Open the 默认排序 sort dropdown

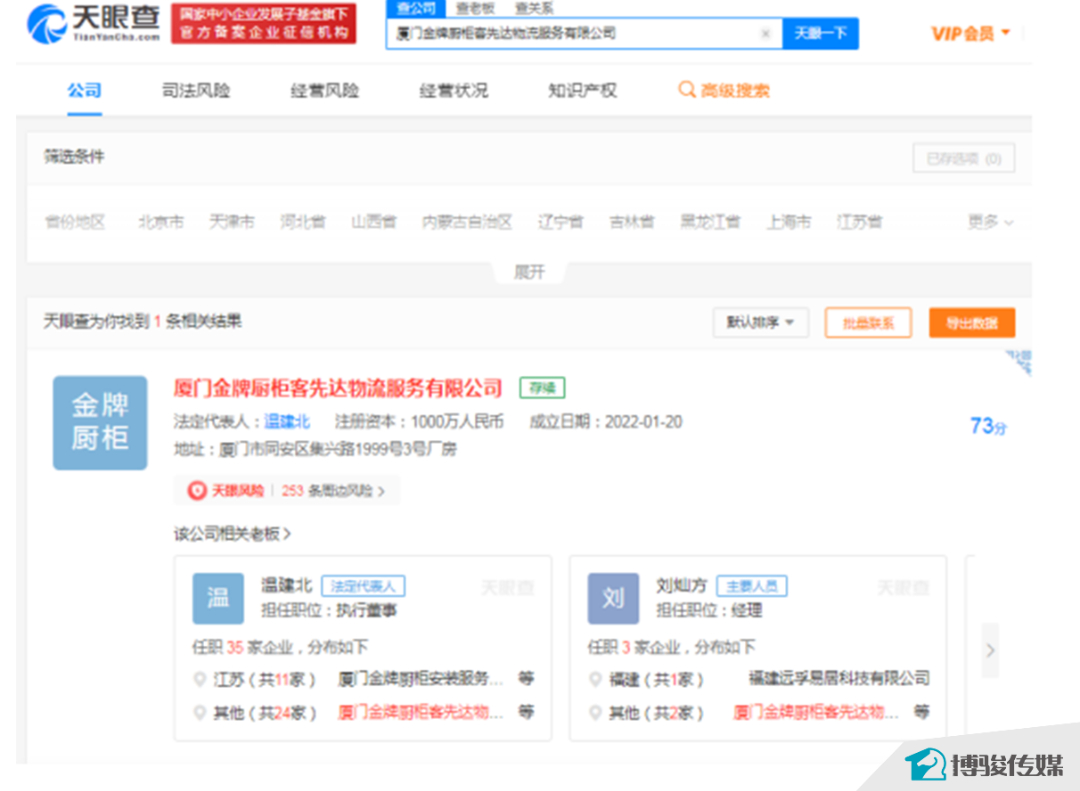coord(760,322)
